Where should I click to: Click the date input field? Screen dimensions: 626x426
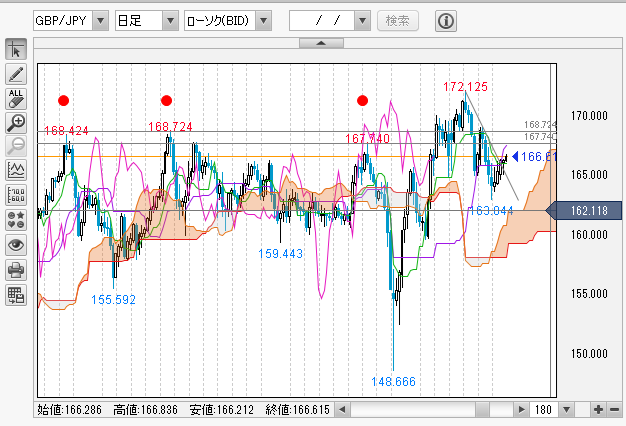tap(322, 21)
